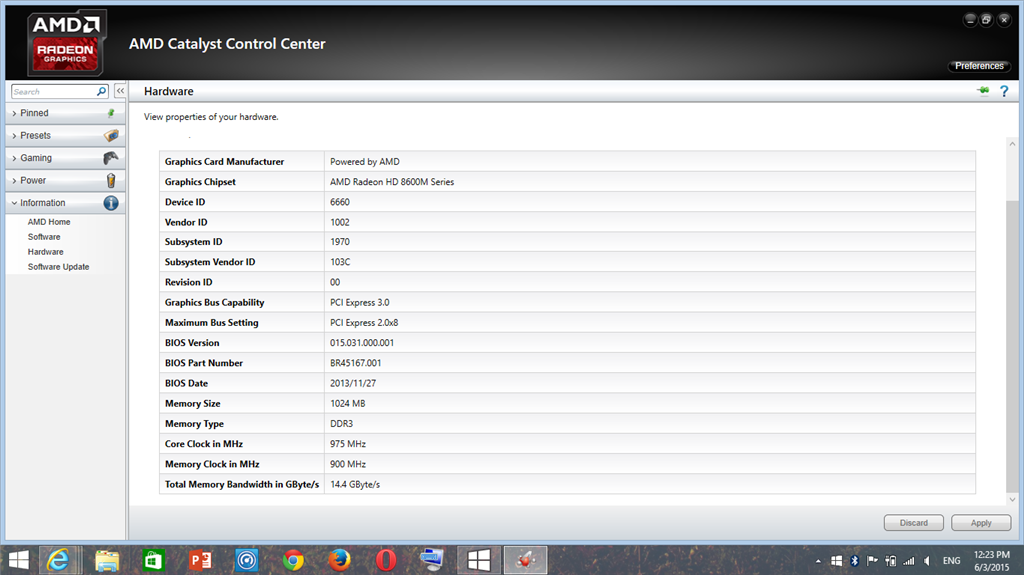1024x575 pixels.
Task: Open the Preferences menu
Action: point(979,66)
